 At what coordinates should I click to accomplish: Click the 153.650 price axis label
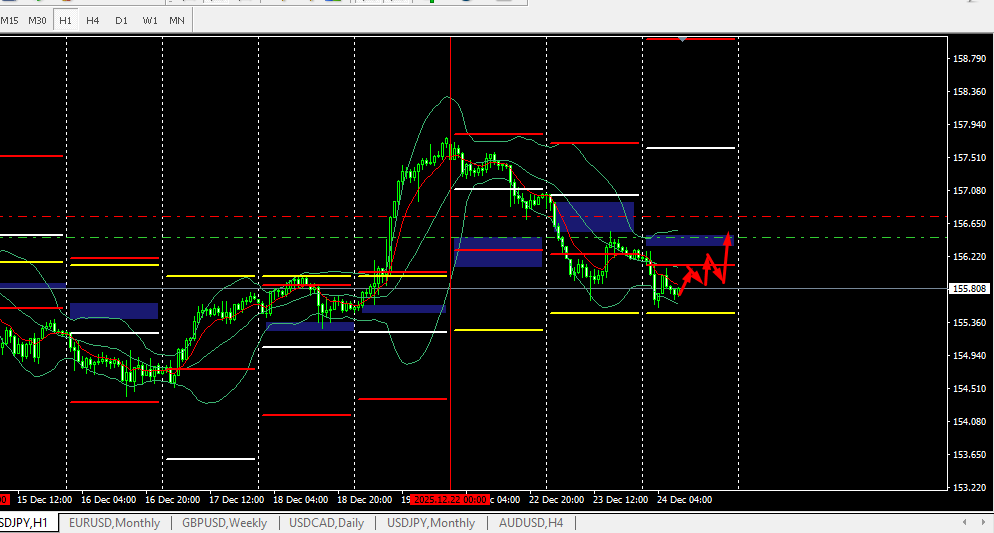[970, 454]
